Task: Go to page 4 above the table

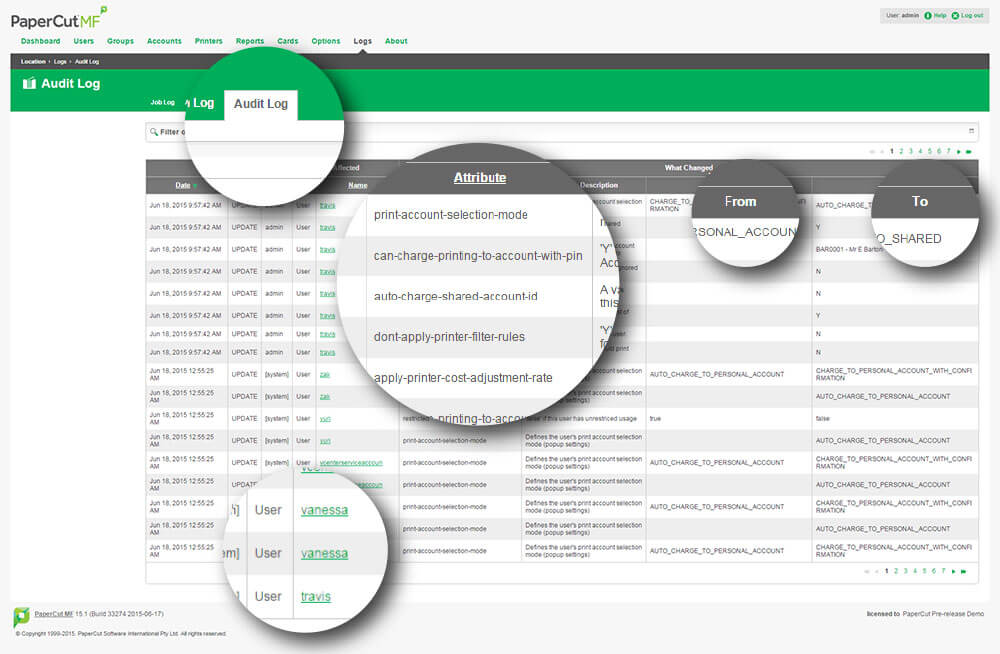Action: click(x=920, y=151)
